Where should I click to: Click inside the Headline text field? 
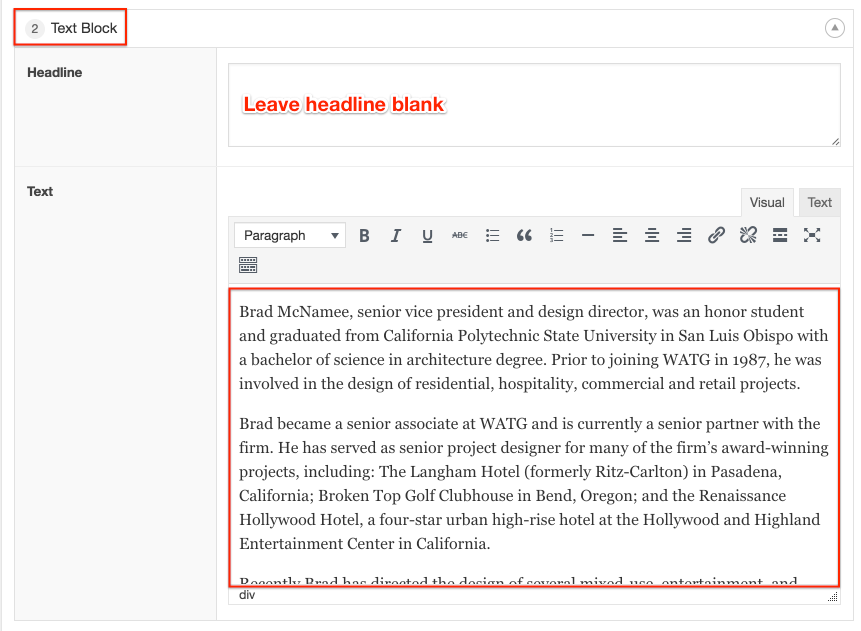(x=534, y=105)
